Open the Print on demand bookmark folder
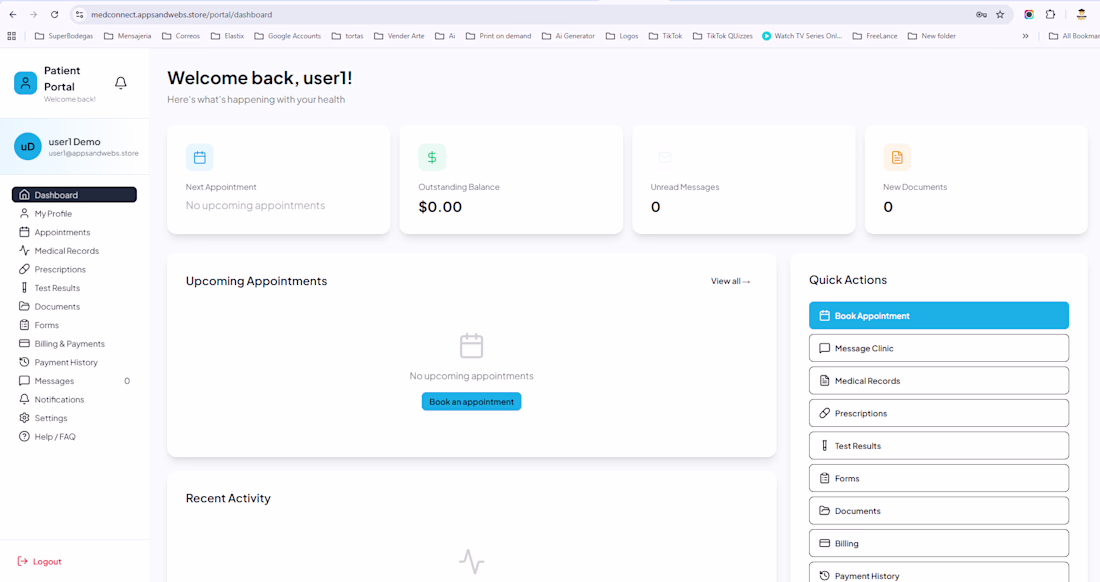This screenshot has height=582, width=1100. point(499,36)
